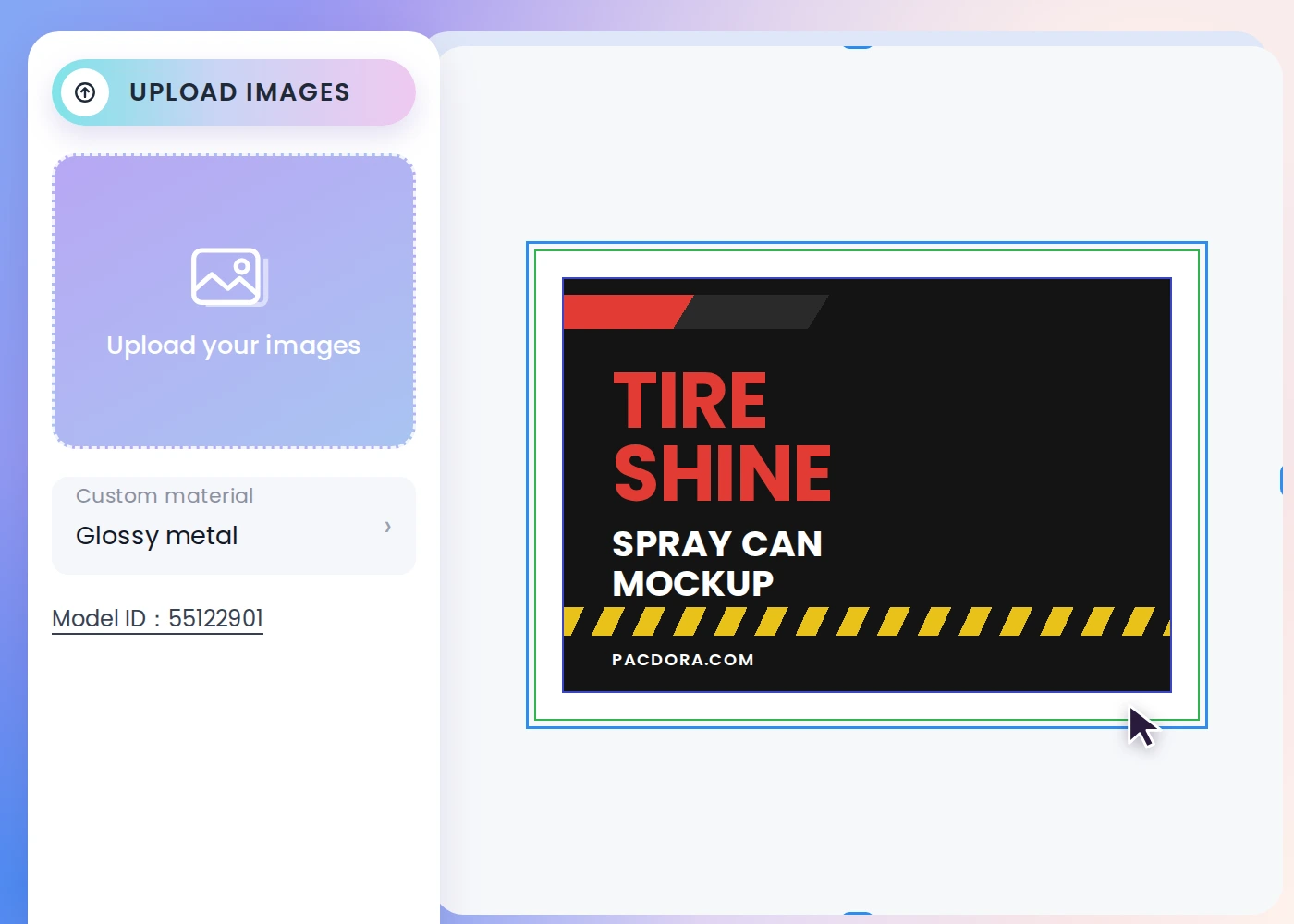
Task: Click the TIRE SHINE headline on artwork
Action: click(722, 436)
